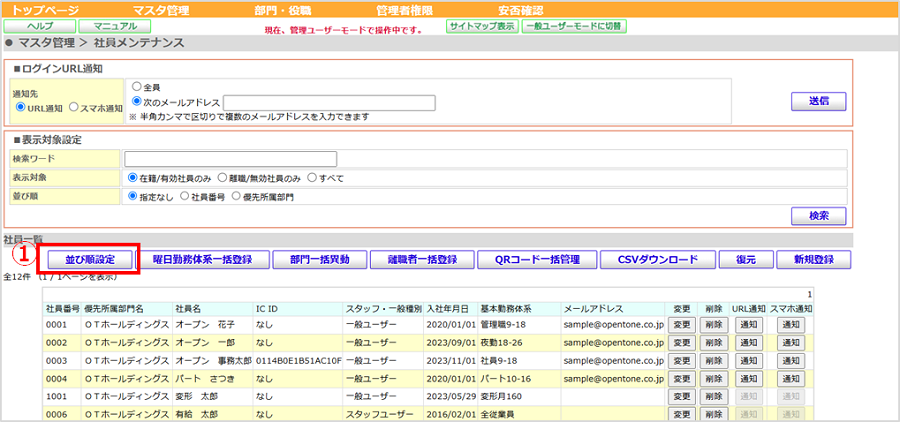This screenshot has width=900, height=422.
Task: Click 削除 for employee 0006
Action: pyautogui.click(x=713, y=415)
